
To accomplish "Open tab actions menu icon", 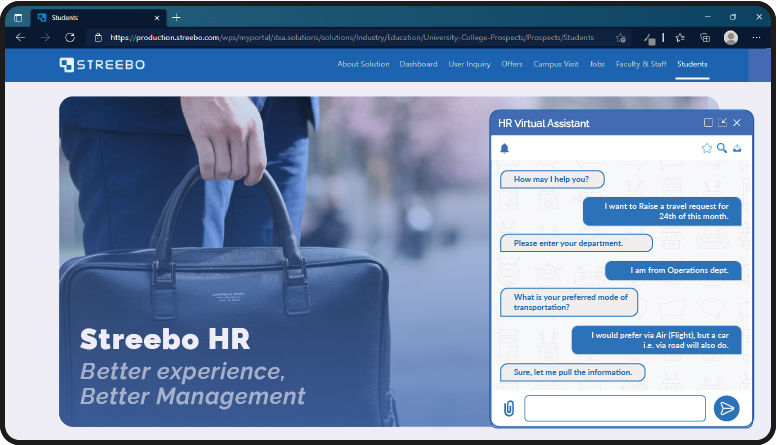I will coord(18,18).
